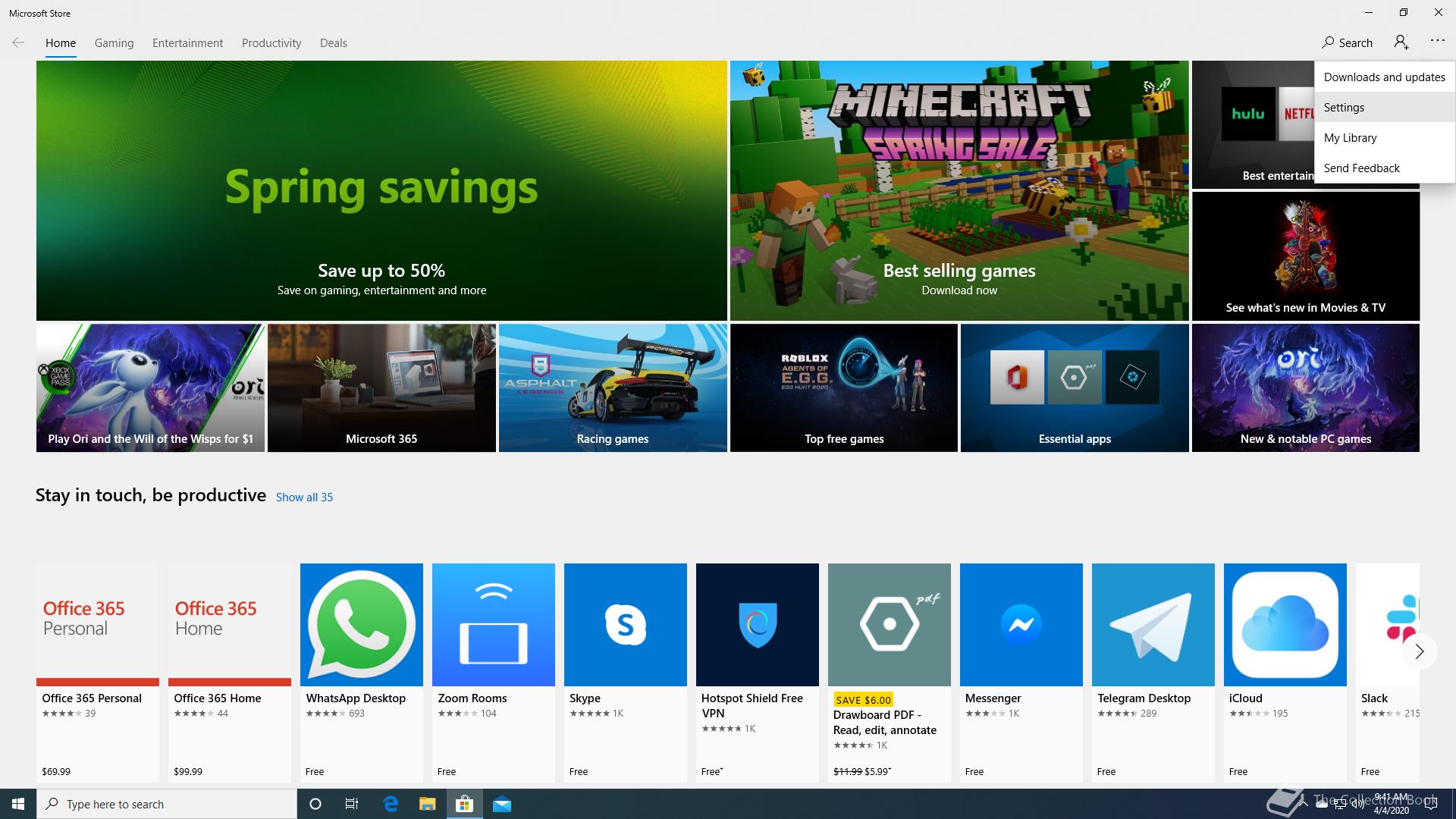Open the Productivity tab
This screenshot has height=819, width=1456.
271,43
